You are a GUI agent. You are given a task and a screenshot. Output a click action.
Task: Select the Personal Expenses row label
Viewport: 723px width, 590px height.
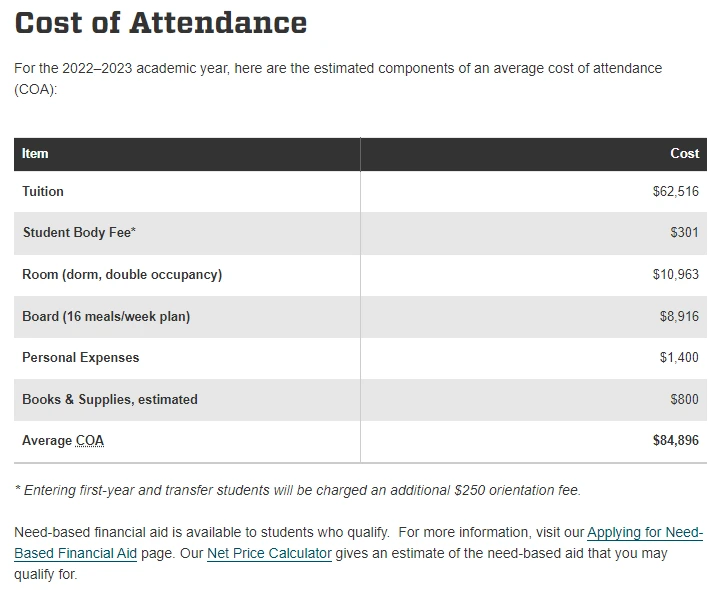pyautogui.click(x=81, y=357)
